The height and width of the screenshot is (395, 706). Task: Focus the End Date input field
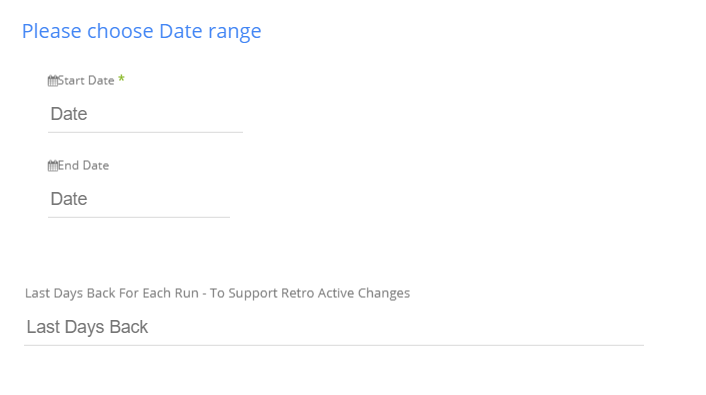139,199
